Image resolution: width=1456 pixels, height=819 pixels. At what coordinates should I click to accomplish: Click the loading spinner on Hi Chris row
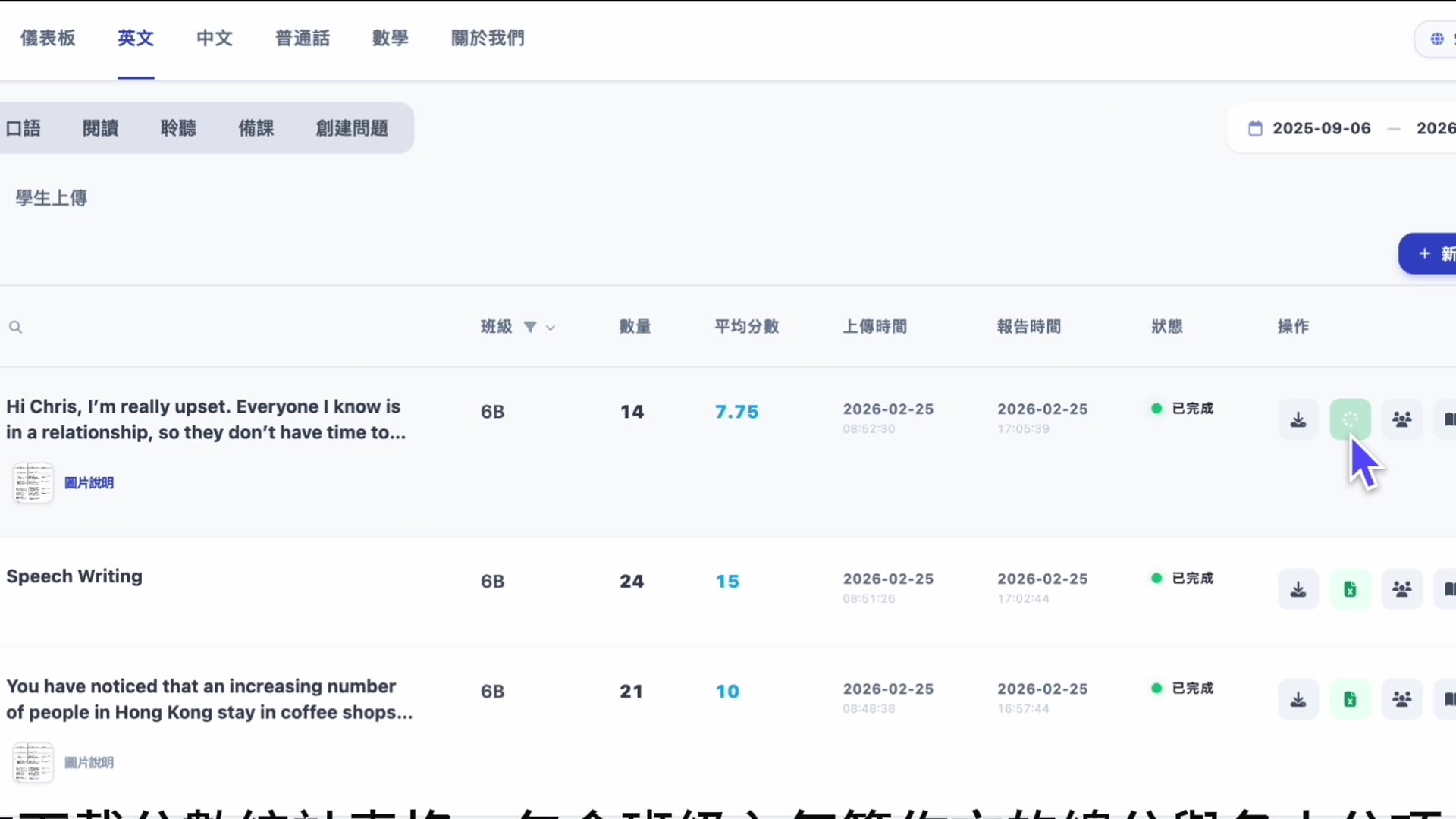click(1350, 419)
